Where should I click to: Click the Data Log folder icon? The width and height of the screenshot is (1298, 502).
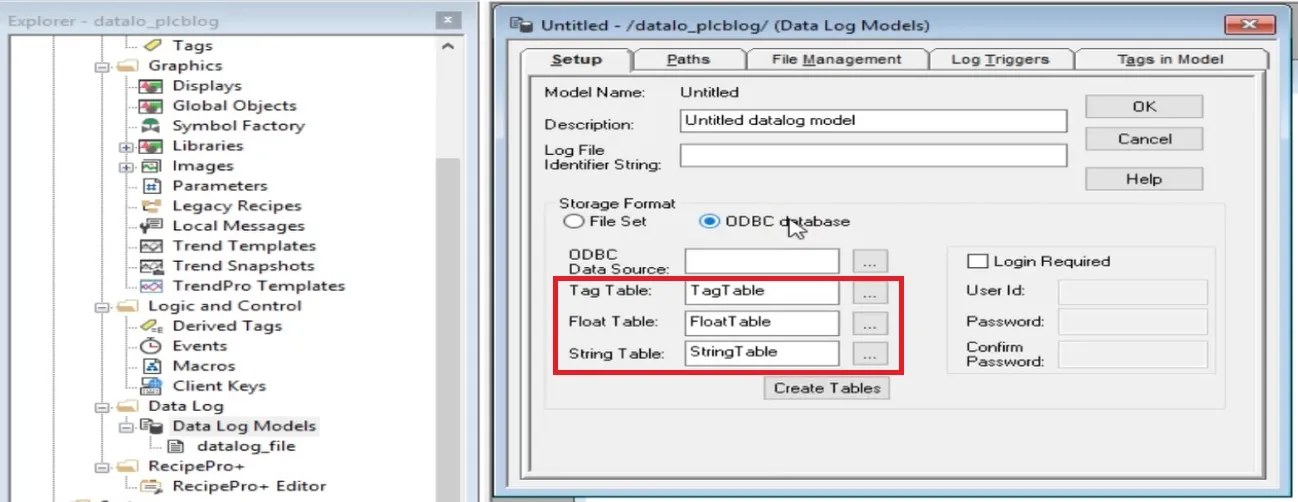pyautogui.click(x=128, y=406)
